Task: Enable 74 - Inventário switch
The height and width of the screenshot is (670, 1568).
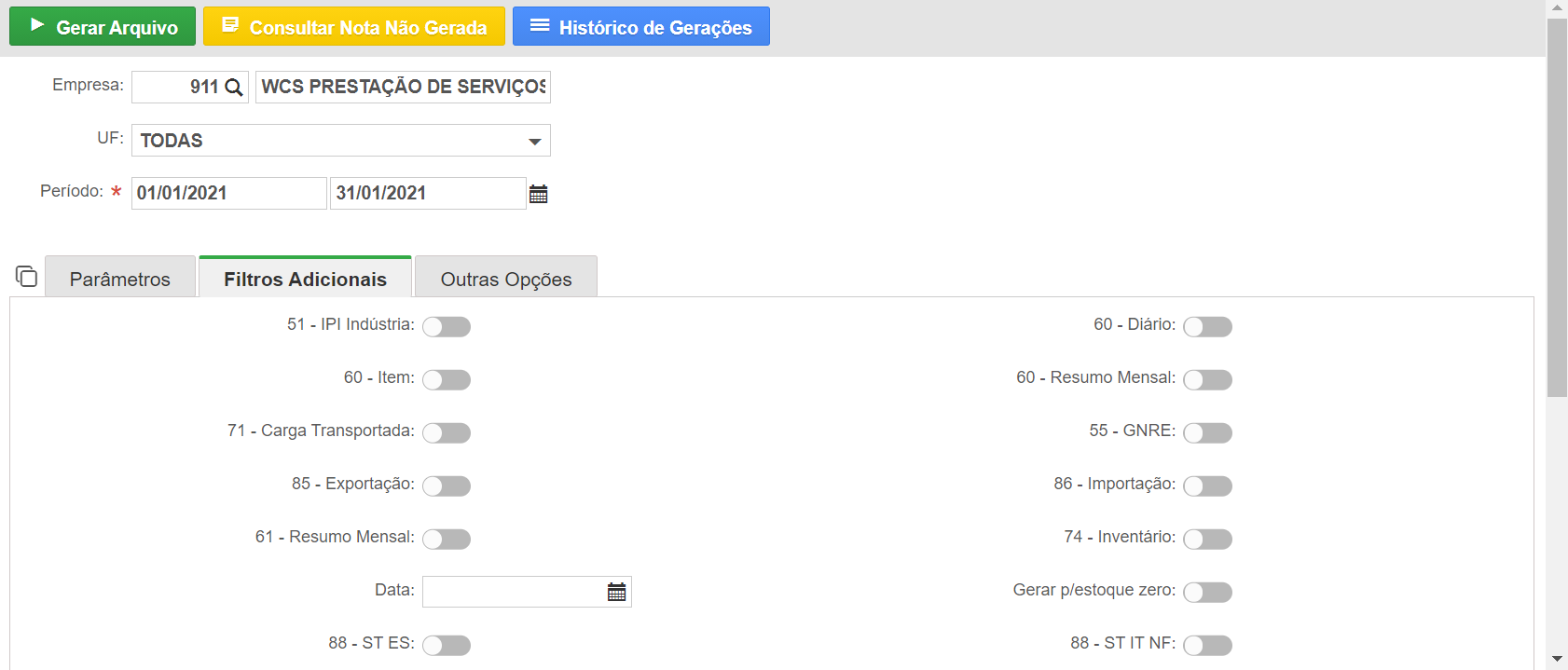Action: coord(1207,539)
